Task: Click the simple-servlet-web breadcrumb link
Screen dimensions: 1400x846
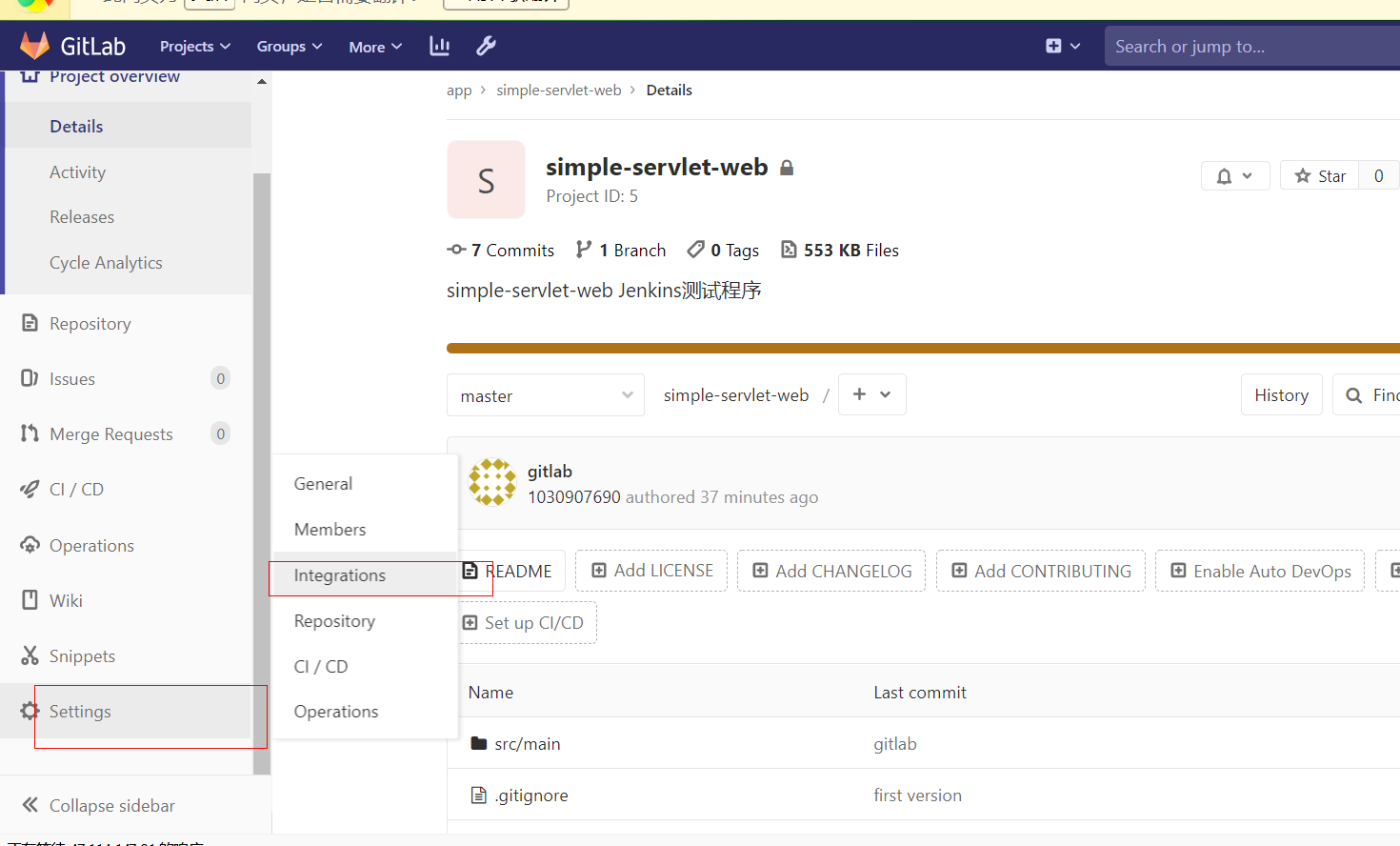Action: [559, 90]
